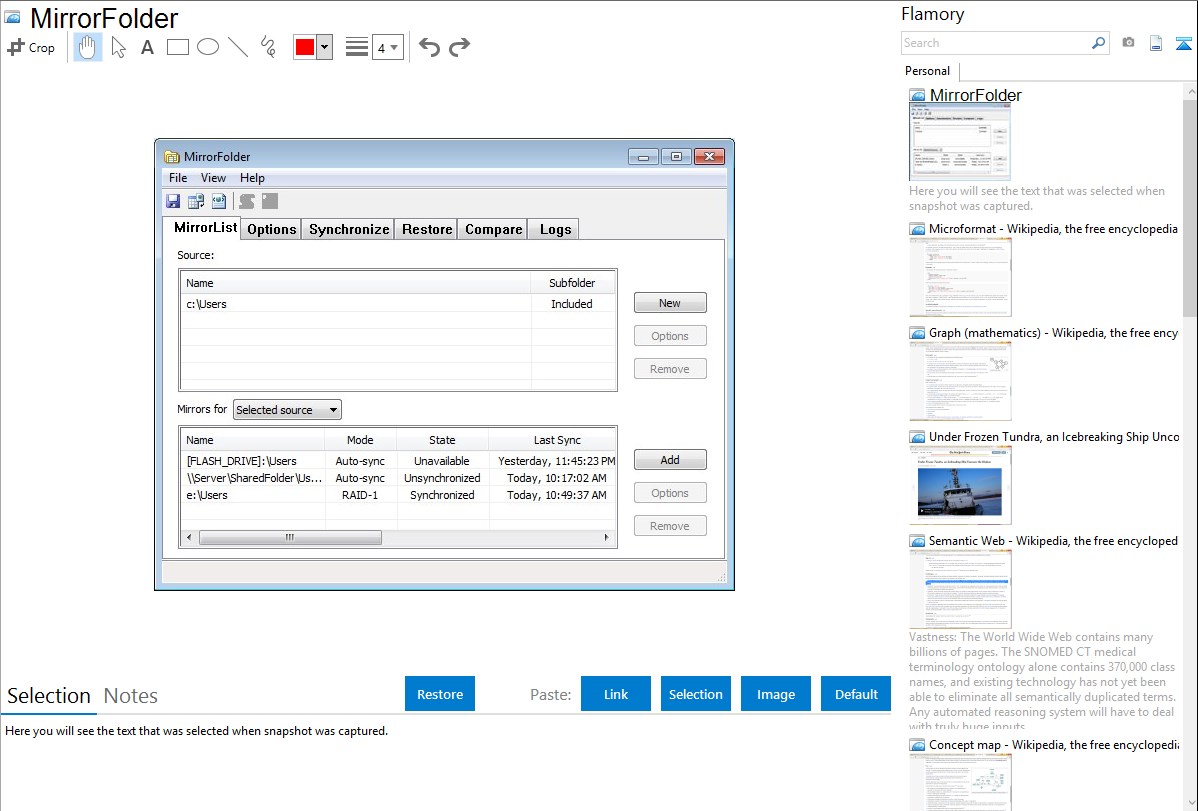Select the arrow pointer tool

point(118,47)
